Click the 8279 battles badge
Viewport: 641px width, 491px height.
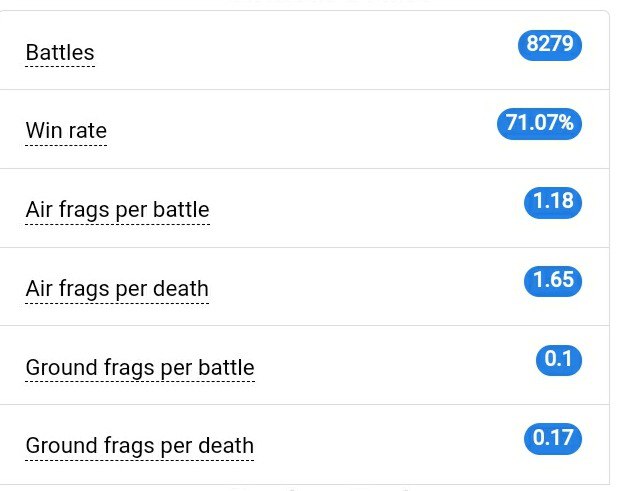tap(550, 45)
